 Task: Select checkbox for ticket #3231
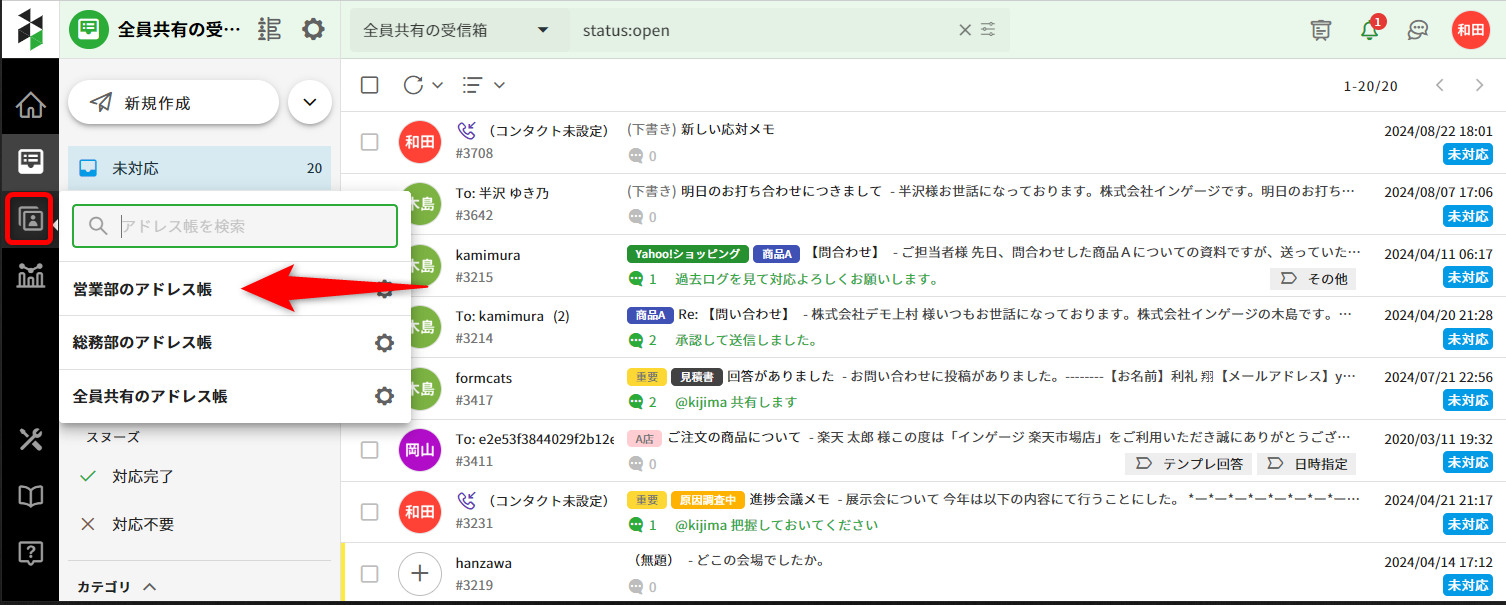(370, 512)
